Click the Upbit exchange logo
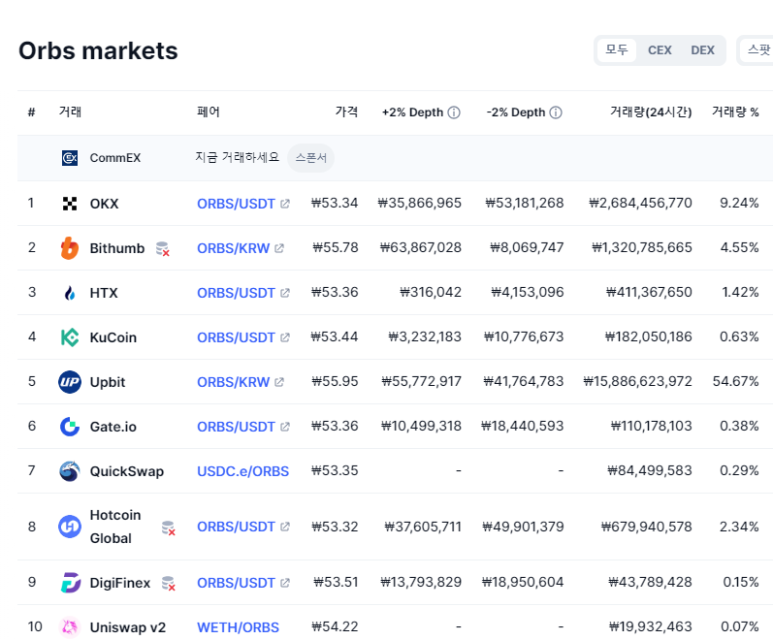This screenshot has width=773, height=640. pos(70,382)
